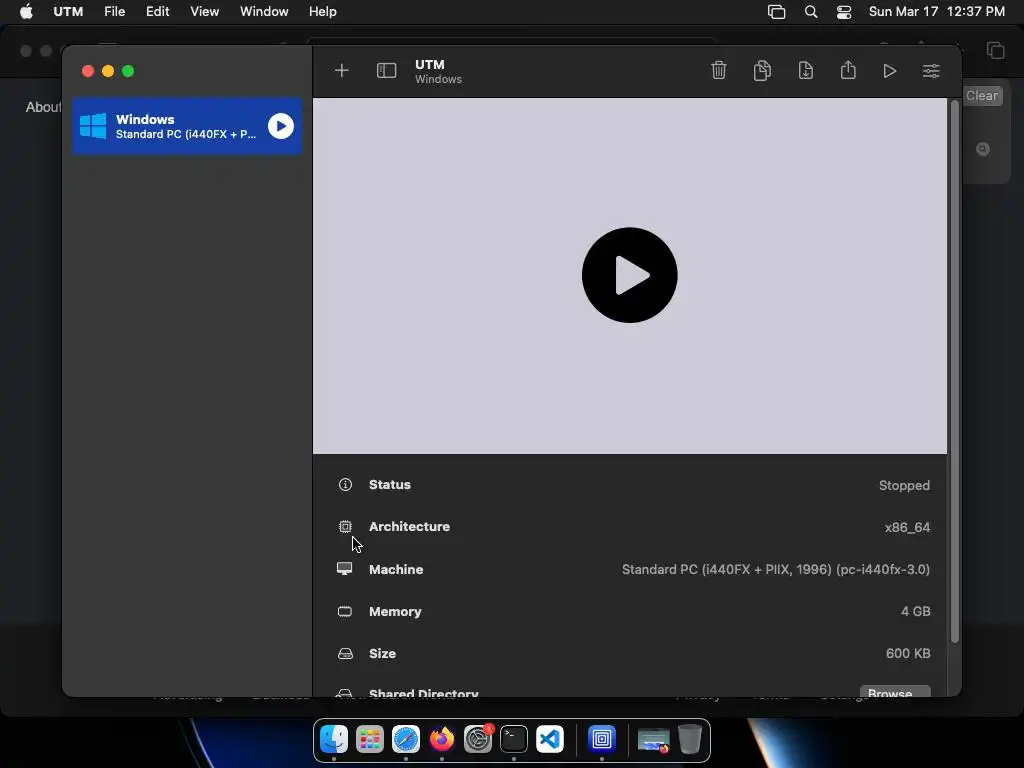Click the large central play button
Screen dimensions: 1024x768
(x=630, y=275)
